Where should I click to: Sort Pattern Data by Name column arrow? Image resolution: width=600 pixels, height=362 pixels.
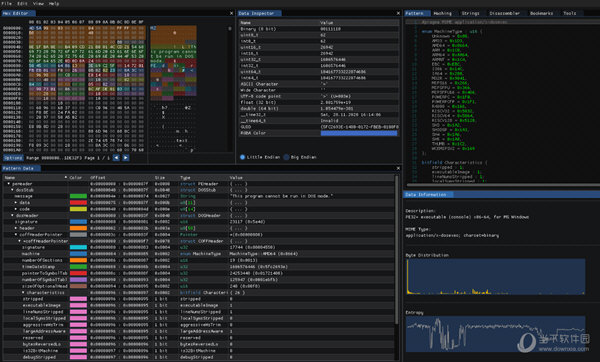66,178
